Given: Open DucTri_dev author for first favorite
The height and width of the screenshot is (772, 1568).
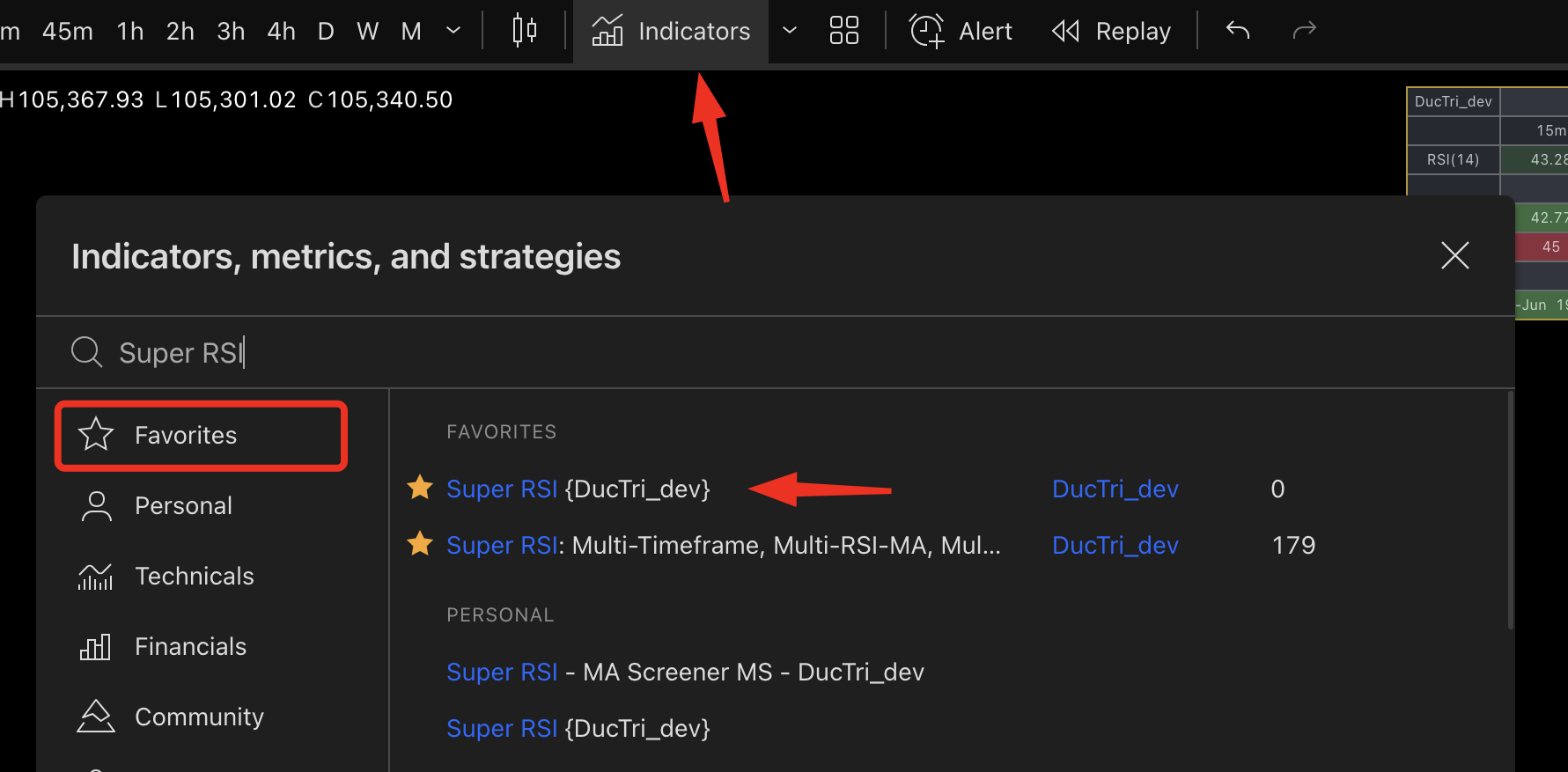Looking at the screenshot, I should click(1115, 489).
